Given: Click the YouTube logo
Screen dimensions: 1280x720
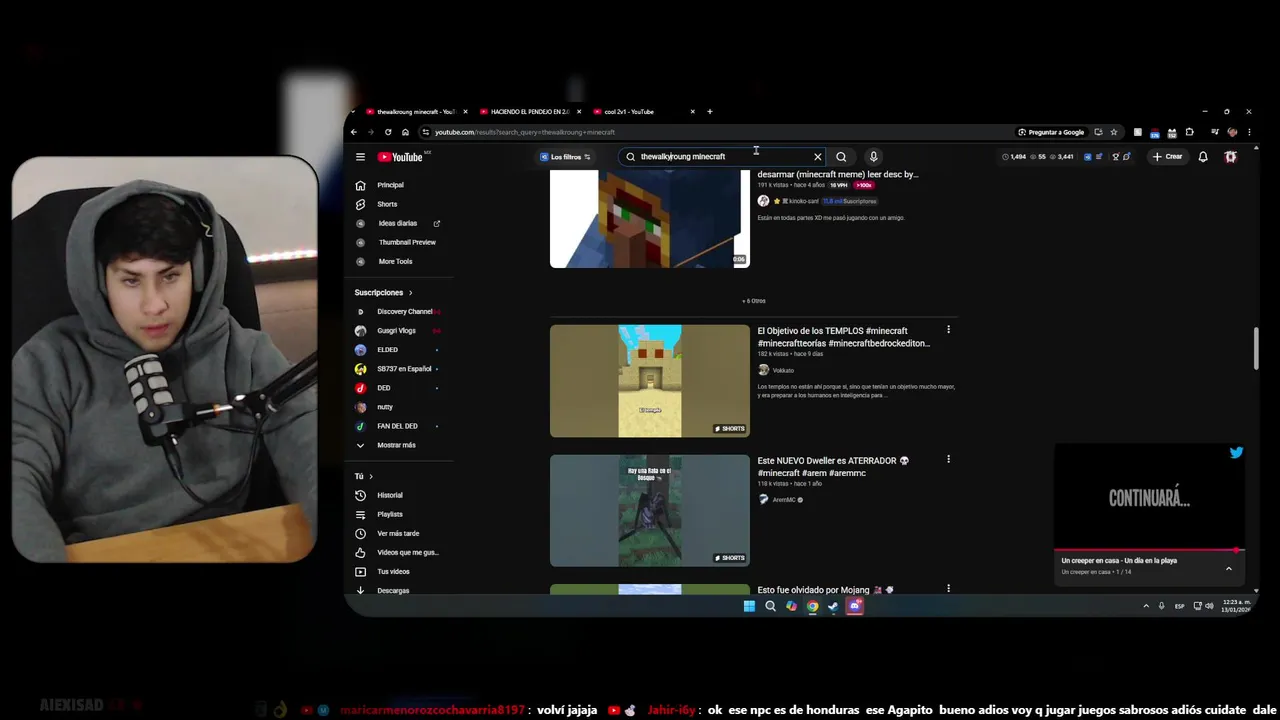Looking at the screenshot, I should [x=400, y=157].
